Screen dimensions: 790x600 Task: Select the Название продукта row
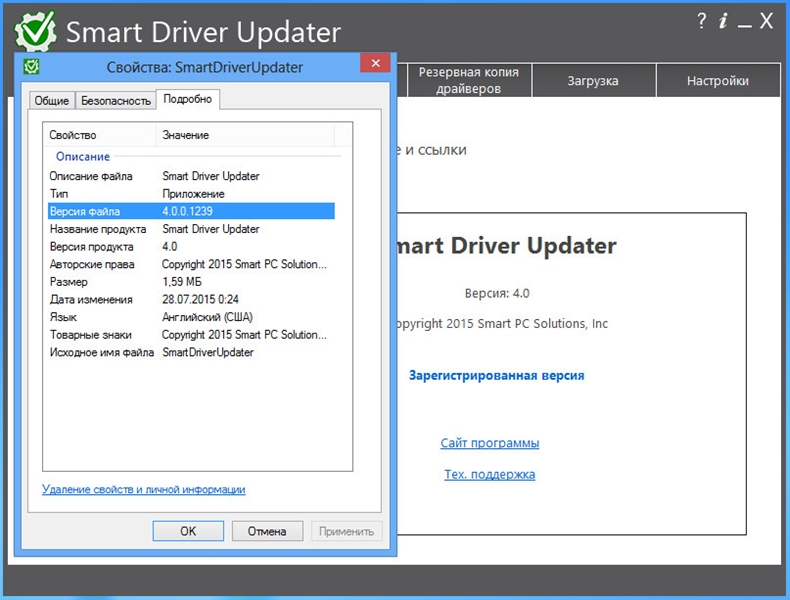coord(191,229)
